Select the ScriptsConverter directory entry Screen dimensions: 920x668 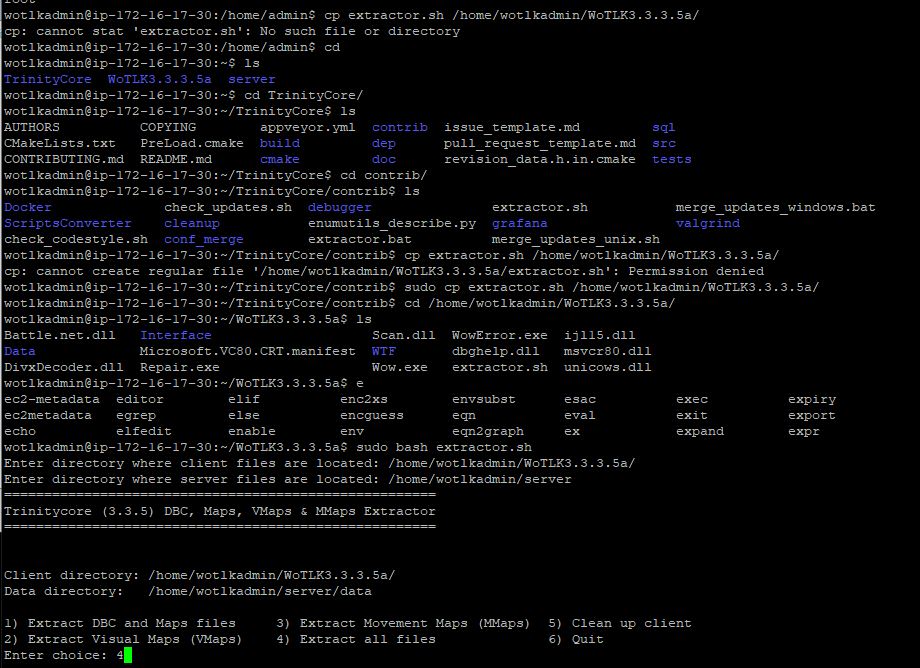pyautogui.click(x=68, y=223)
